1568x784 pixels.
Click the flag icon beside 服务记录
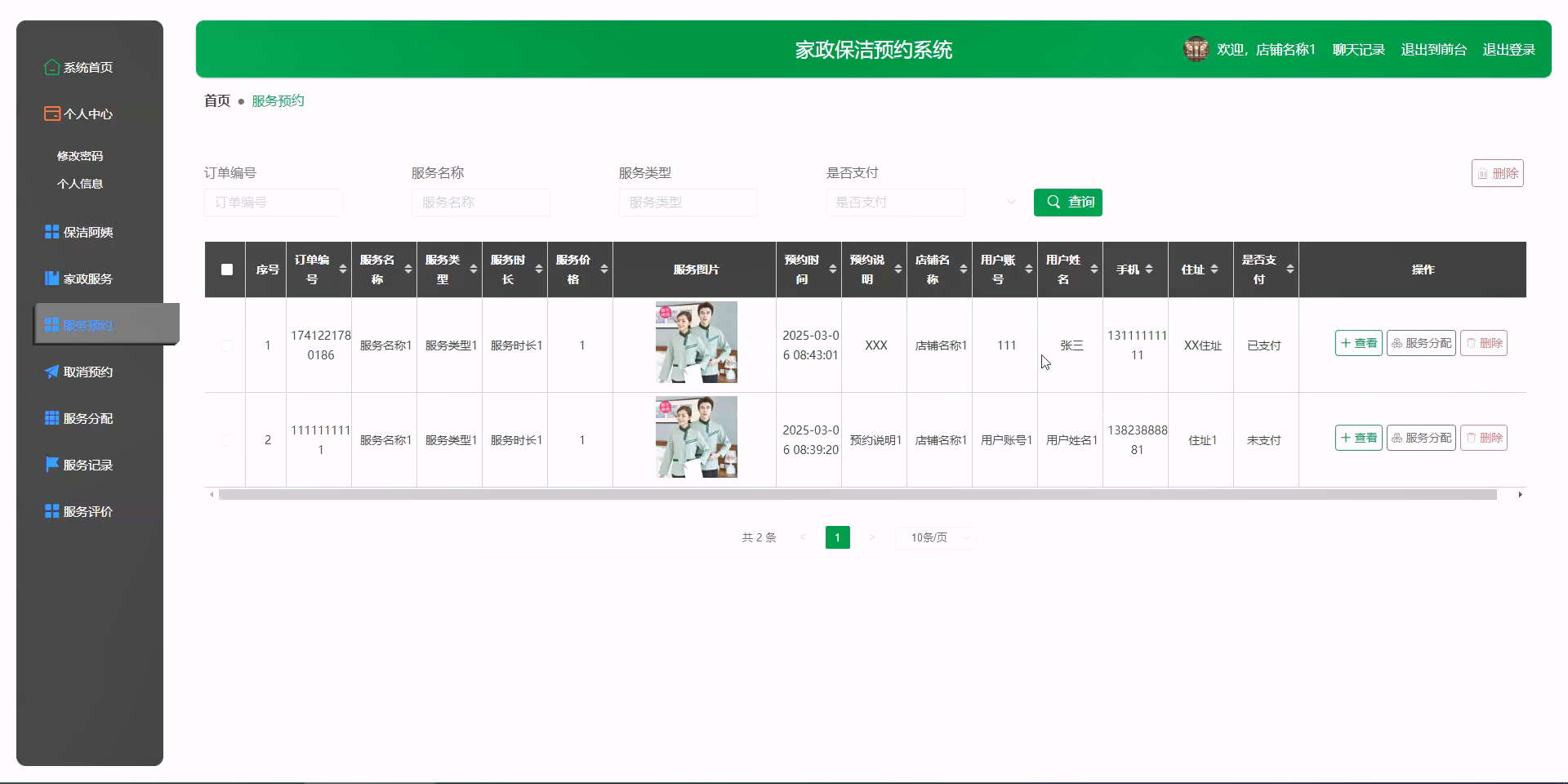[52, 465]
